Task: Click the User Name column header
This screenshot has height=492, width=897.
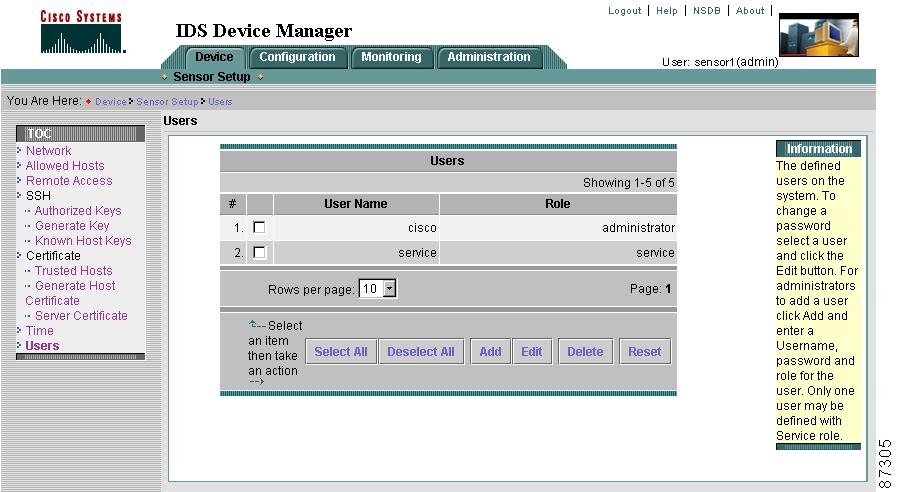Action: click(x=356, y=204)
